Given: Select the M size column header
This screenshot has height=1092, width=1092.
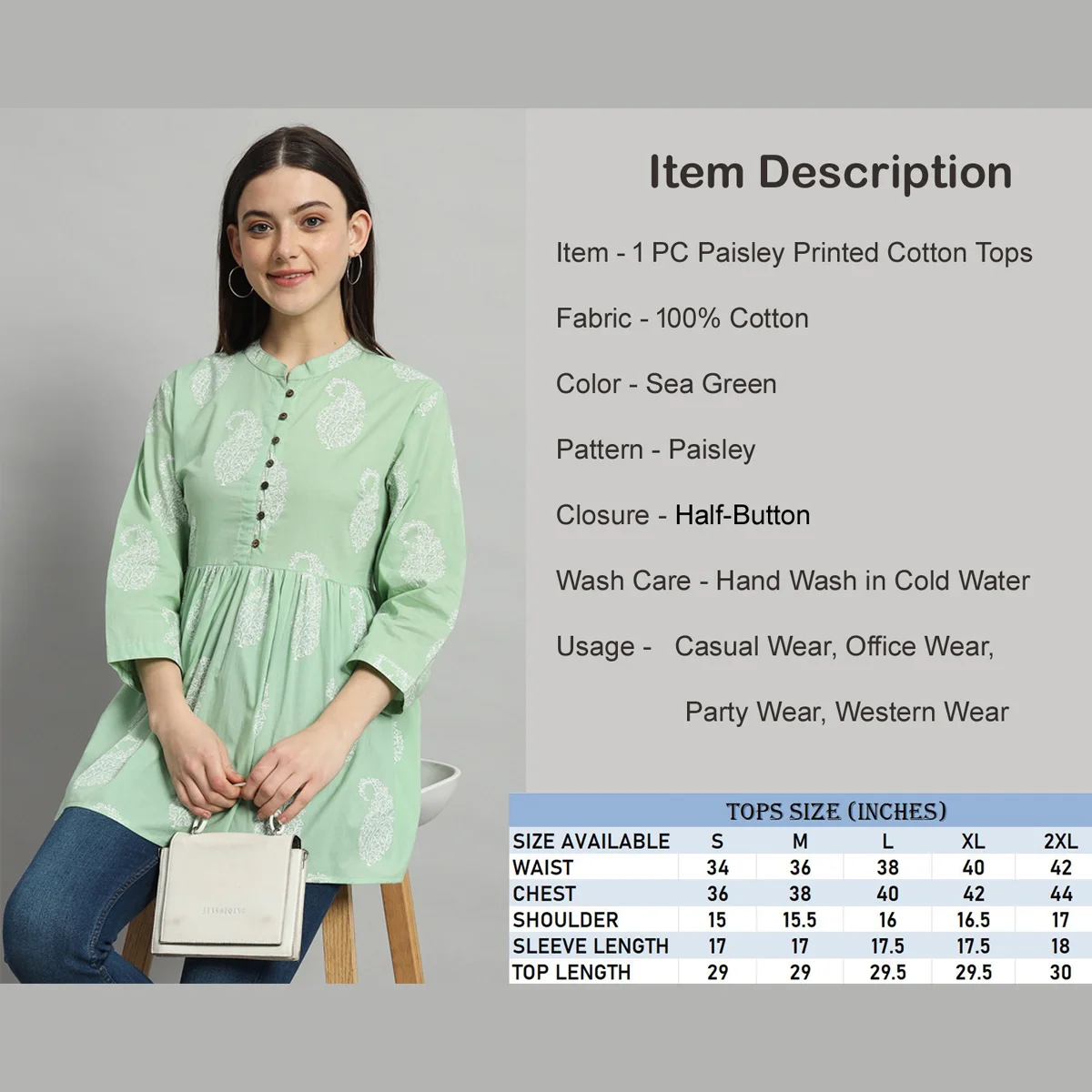Looking at the screenshot, I should (x=800, y=842).
